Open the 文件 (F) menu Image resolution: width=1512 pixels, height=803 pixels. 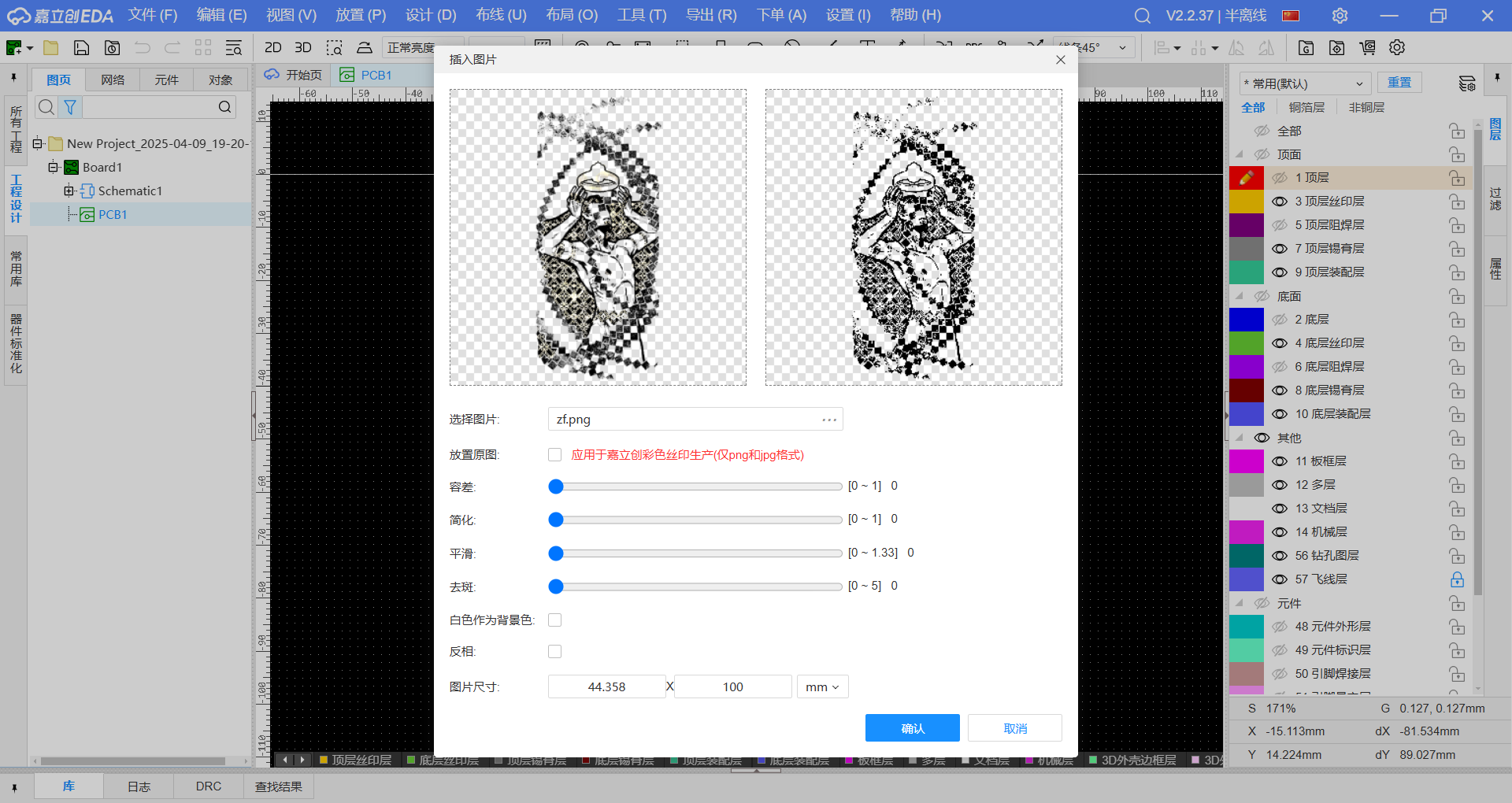[153, 16]
